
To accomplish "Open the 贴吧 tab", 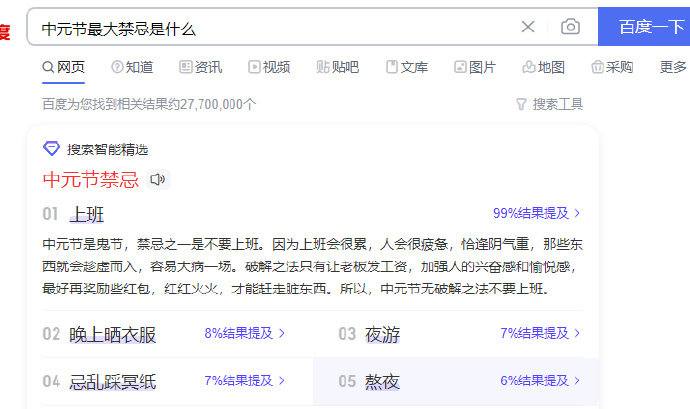I will click(x=338, y=67).
